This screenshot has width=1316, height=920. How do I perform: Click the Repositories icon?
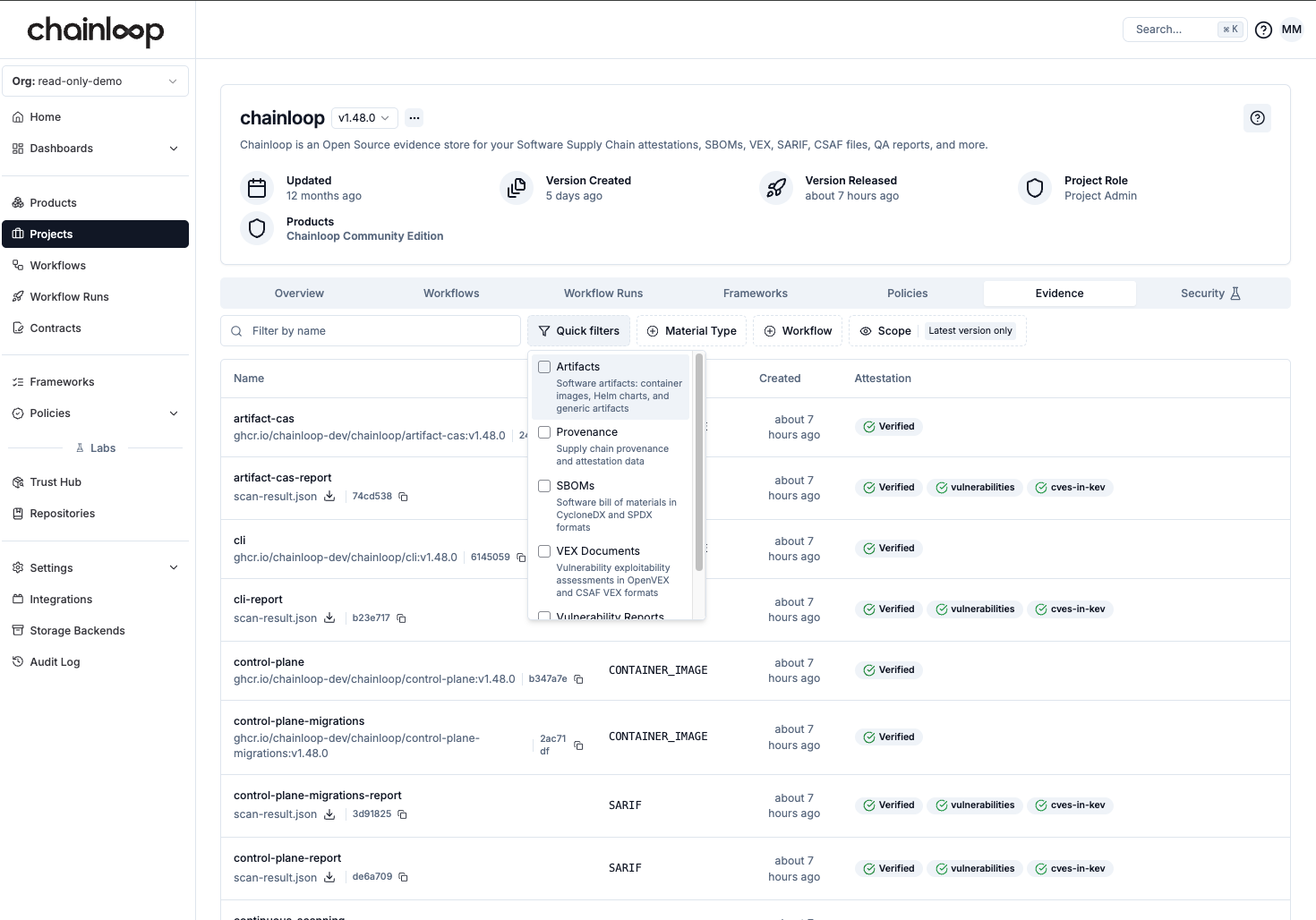tap(18, 514)
